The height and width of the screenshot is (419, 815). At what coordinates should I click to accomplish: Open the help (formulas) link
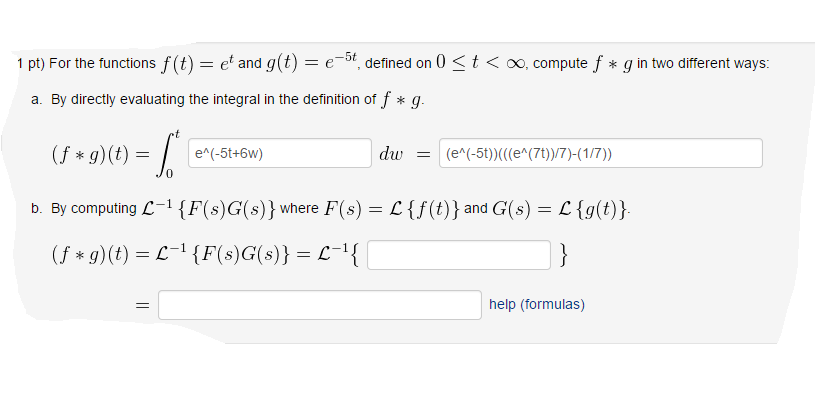[x=537, y=304]
